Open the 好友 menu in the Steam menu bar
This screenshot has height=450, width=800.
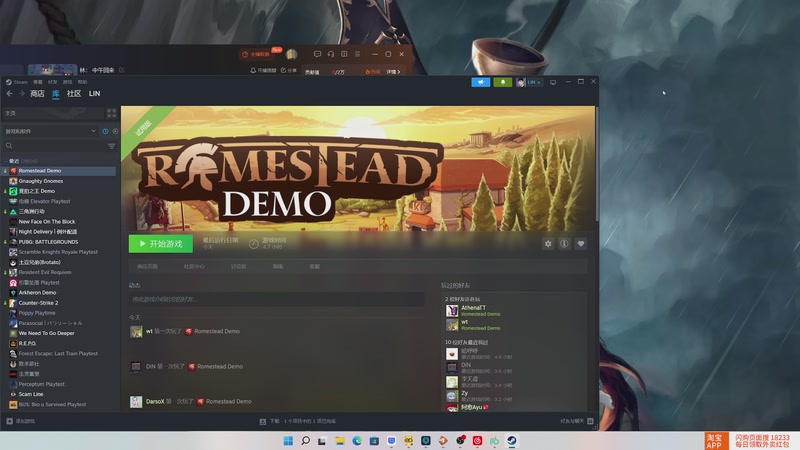[x=53, y=82]
